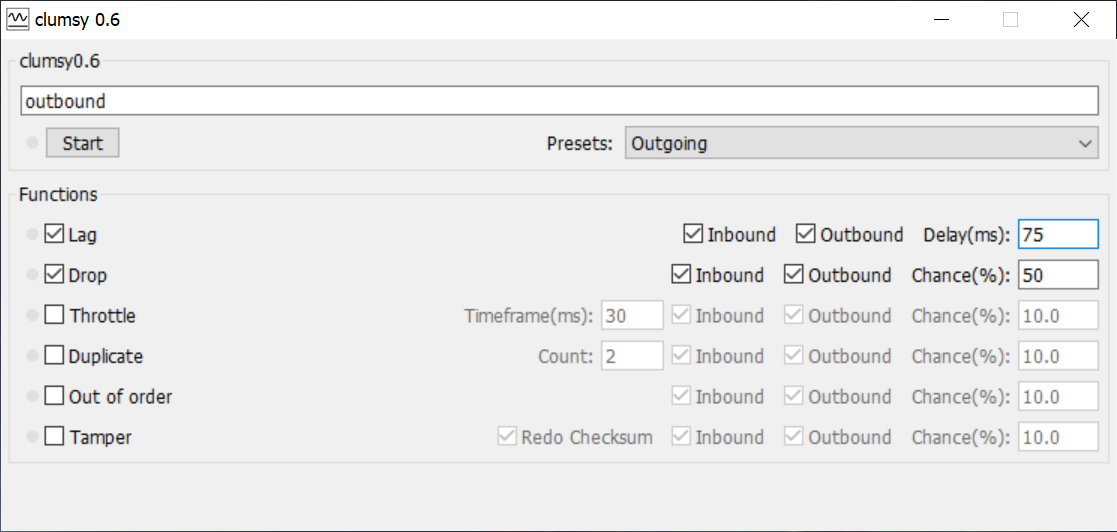Click the Drop status indicator dot
The height and width of the screenshot is (532, 1117).
(x=32, y=275)
